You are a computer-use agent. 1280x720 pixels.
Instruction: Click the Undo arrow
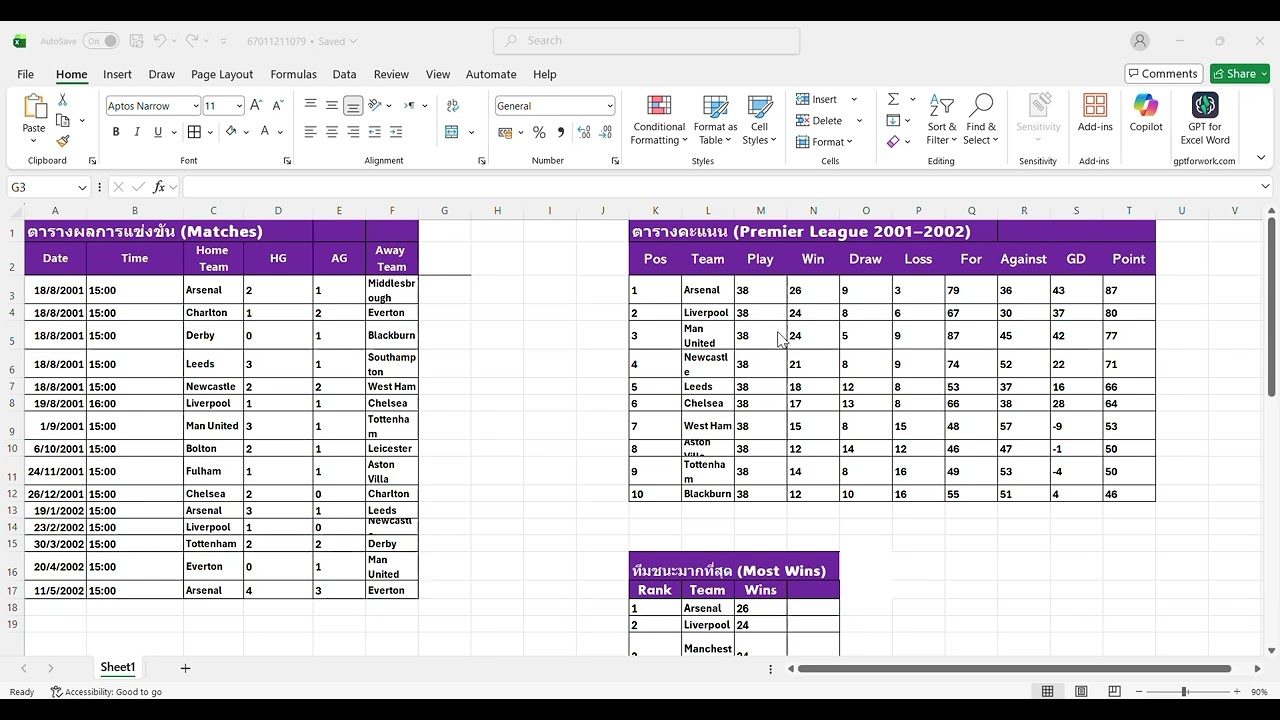pyautogui.click(x=160, y=41)
